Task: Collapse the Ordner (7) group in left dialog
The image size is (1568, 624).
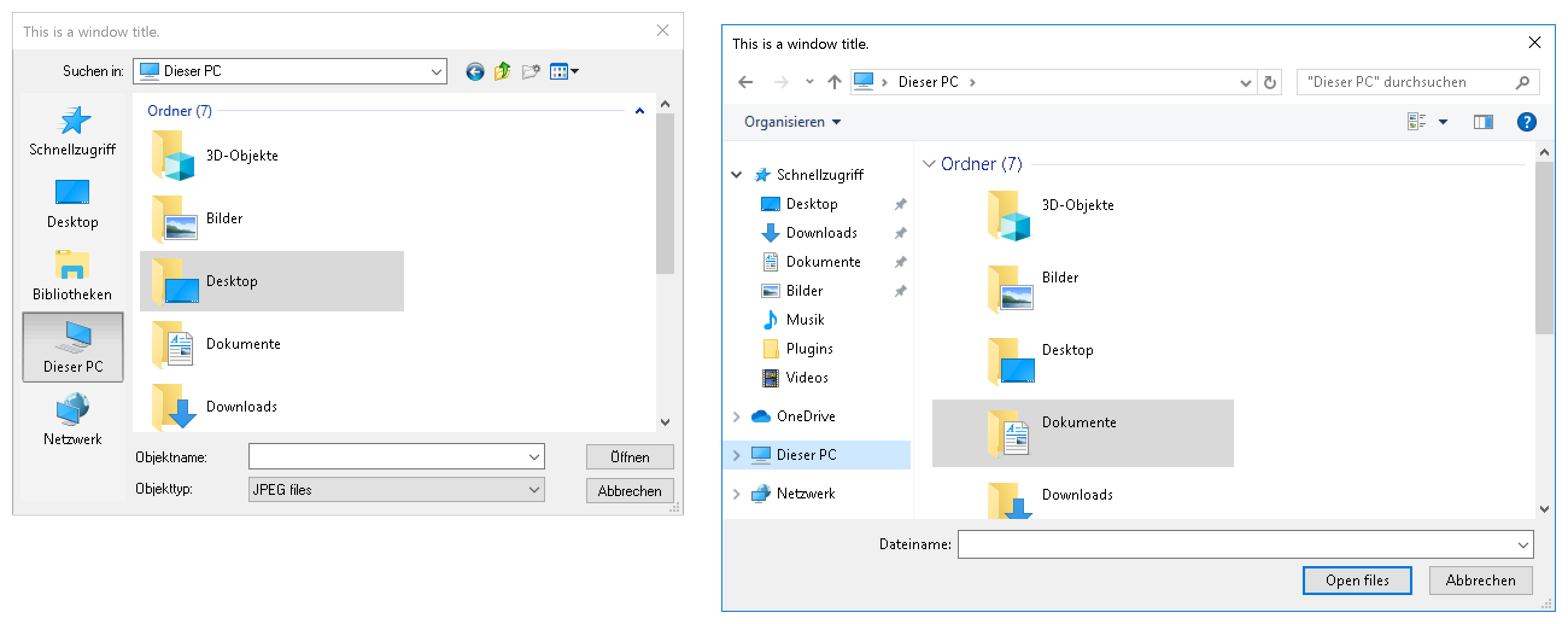Action: tap(640, 111)
